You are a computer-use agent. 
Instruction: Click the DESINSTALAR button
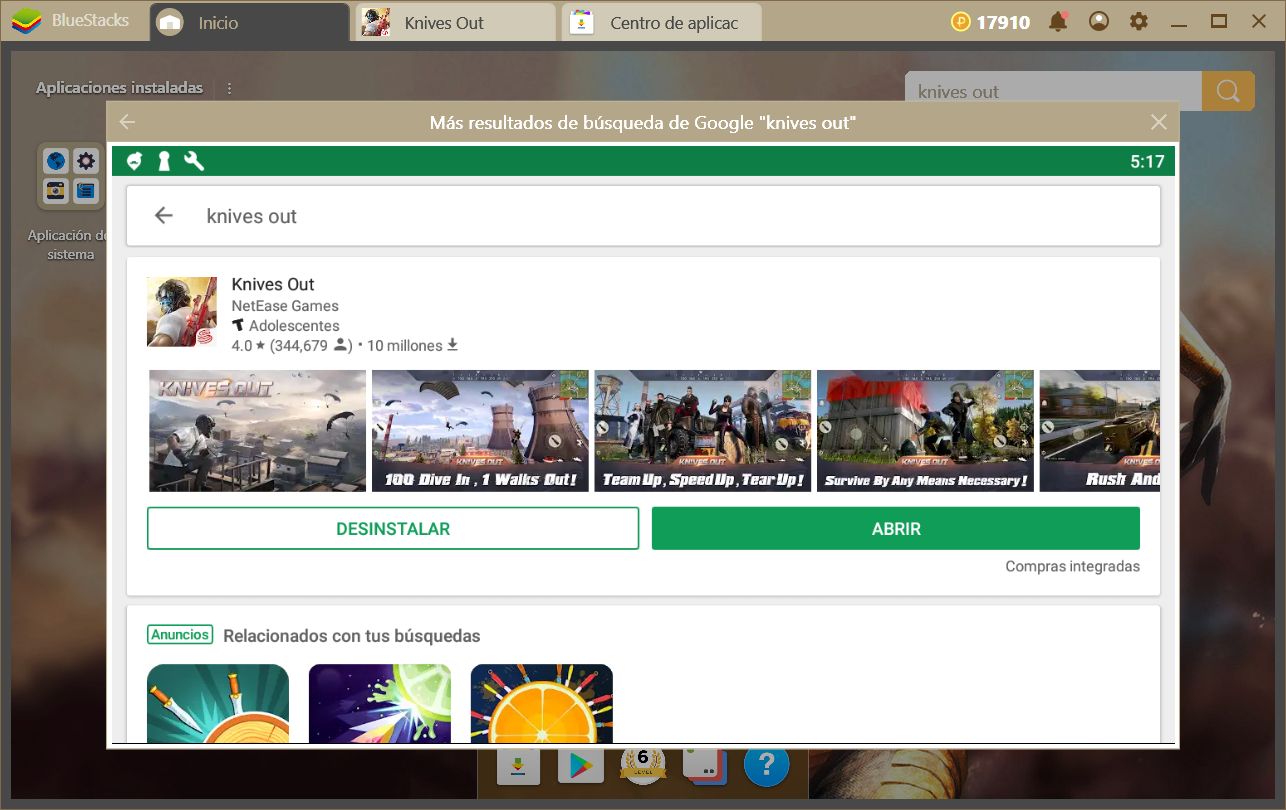(393, 529)
